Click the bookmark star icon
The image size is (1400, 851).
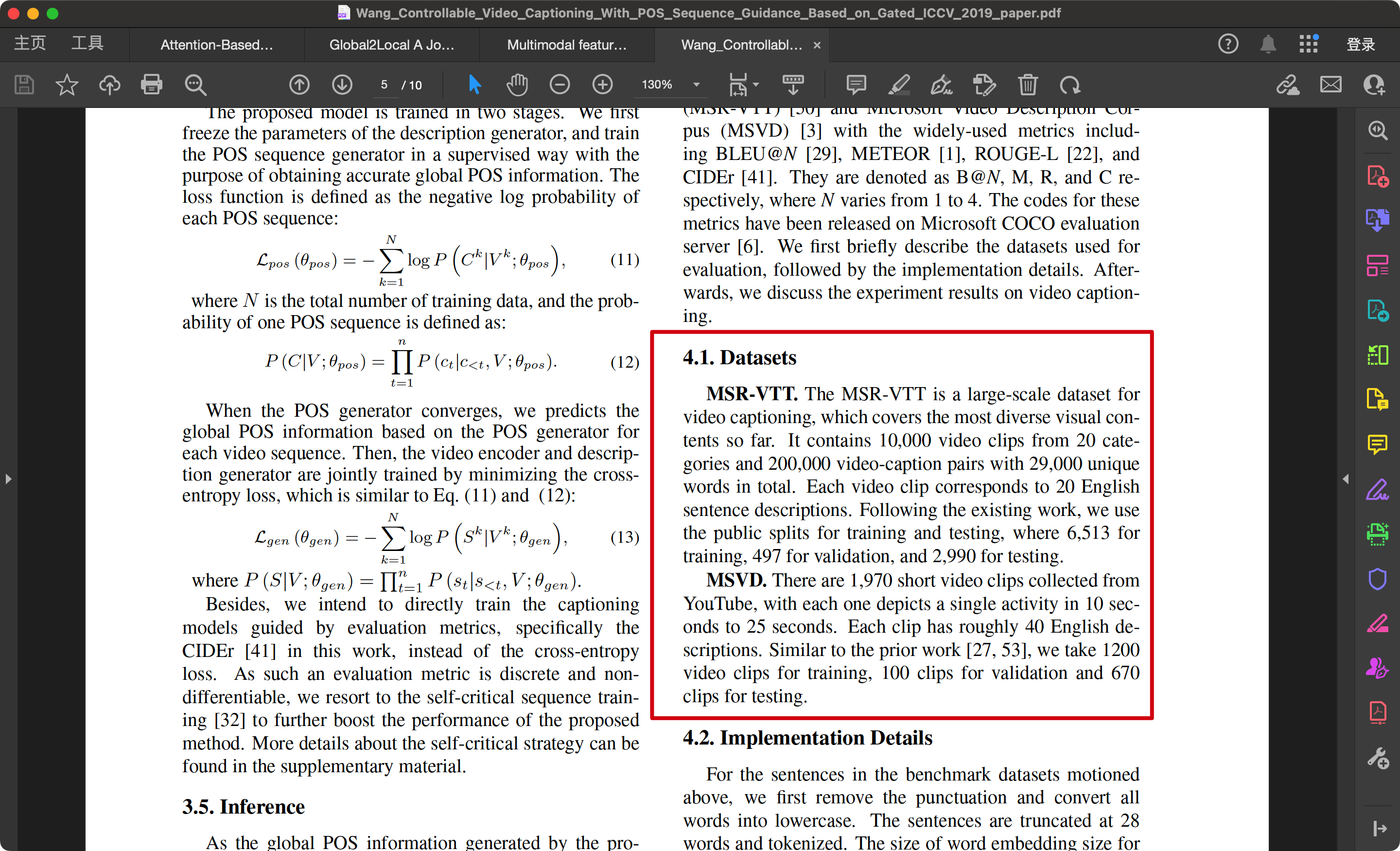coord(67,85)
